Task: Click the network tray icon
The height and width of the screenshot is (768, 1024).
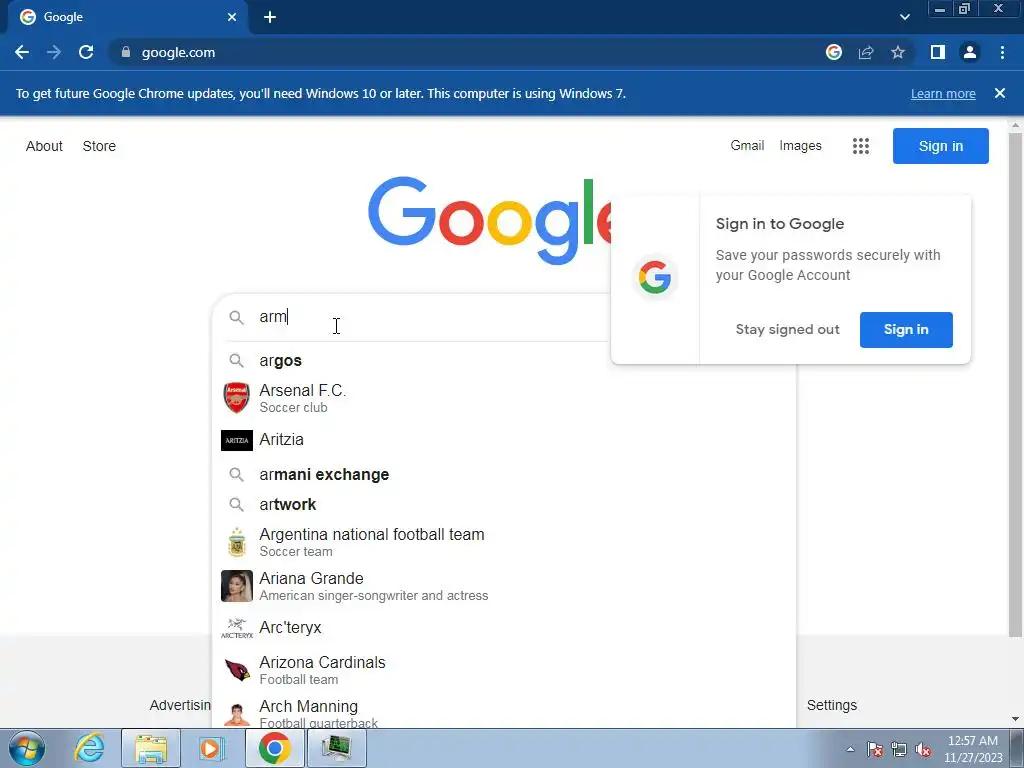Action: point(899,749)
